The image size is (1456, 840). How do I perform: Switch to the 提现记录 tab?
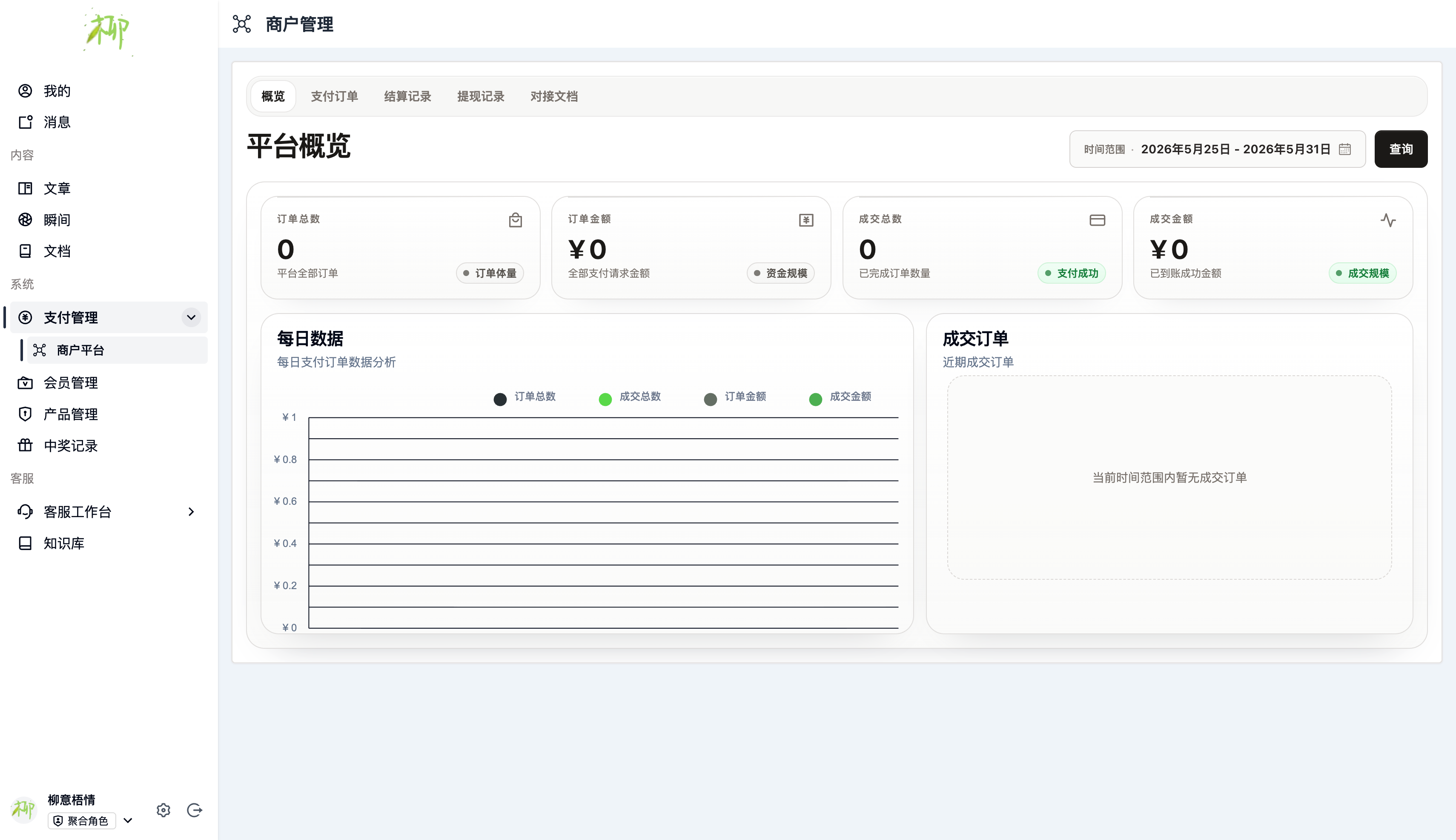[x=481, y=96]
